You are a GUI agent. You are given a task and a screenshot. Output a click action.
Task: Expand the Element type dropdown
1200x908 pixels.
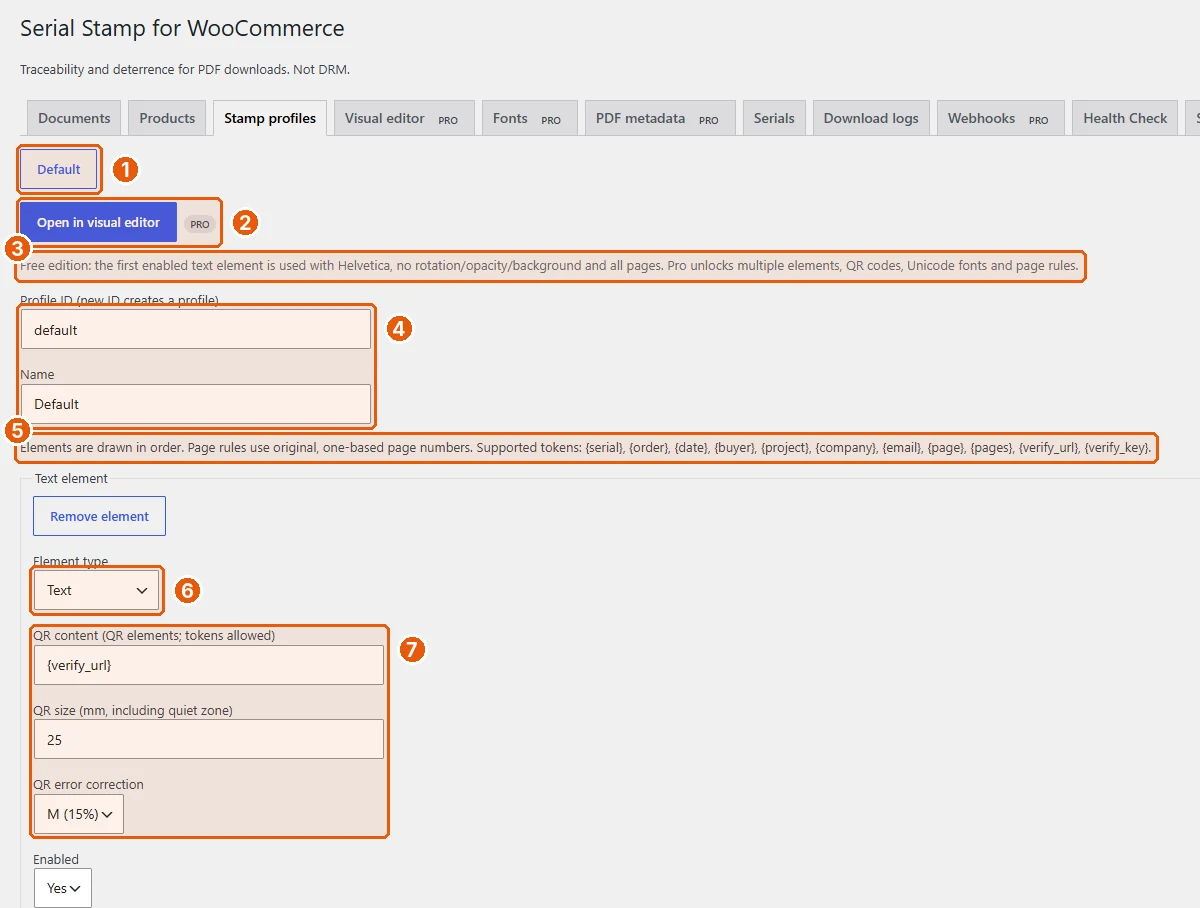coord(96,590)
